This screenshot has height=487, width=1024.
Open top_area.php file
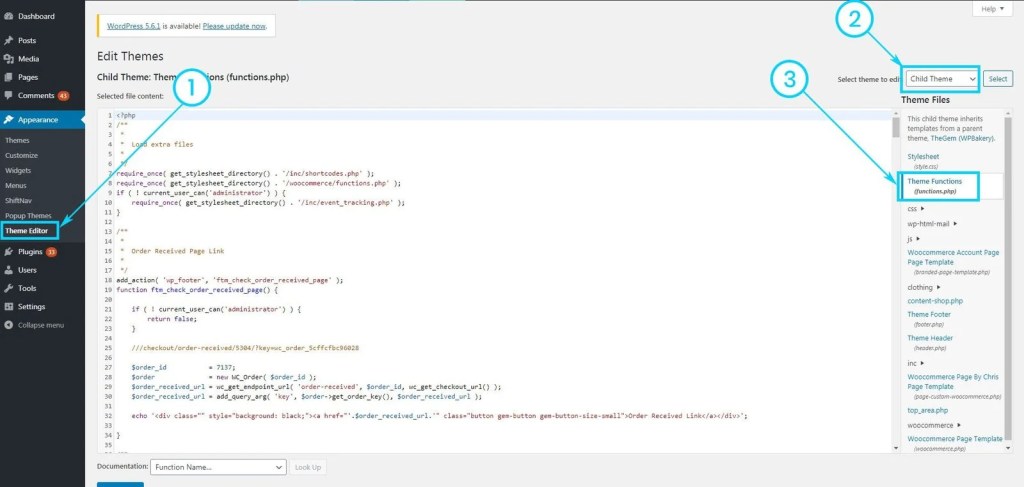click(x=927, y=411)
